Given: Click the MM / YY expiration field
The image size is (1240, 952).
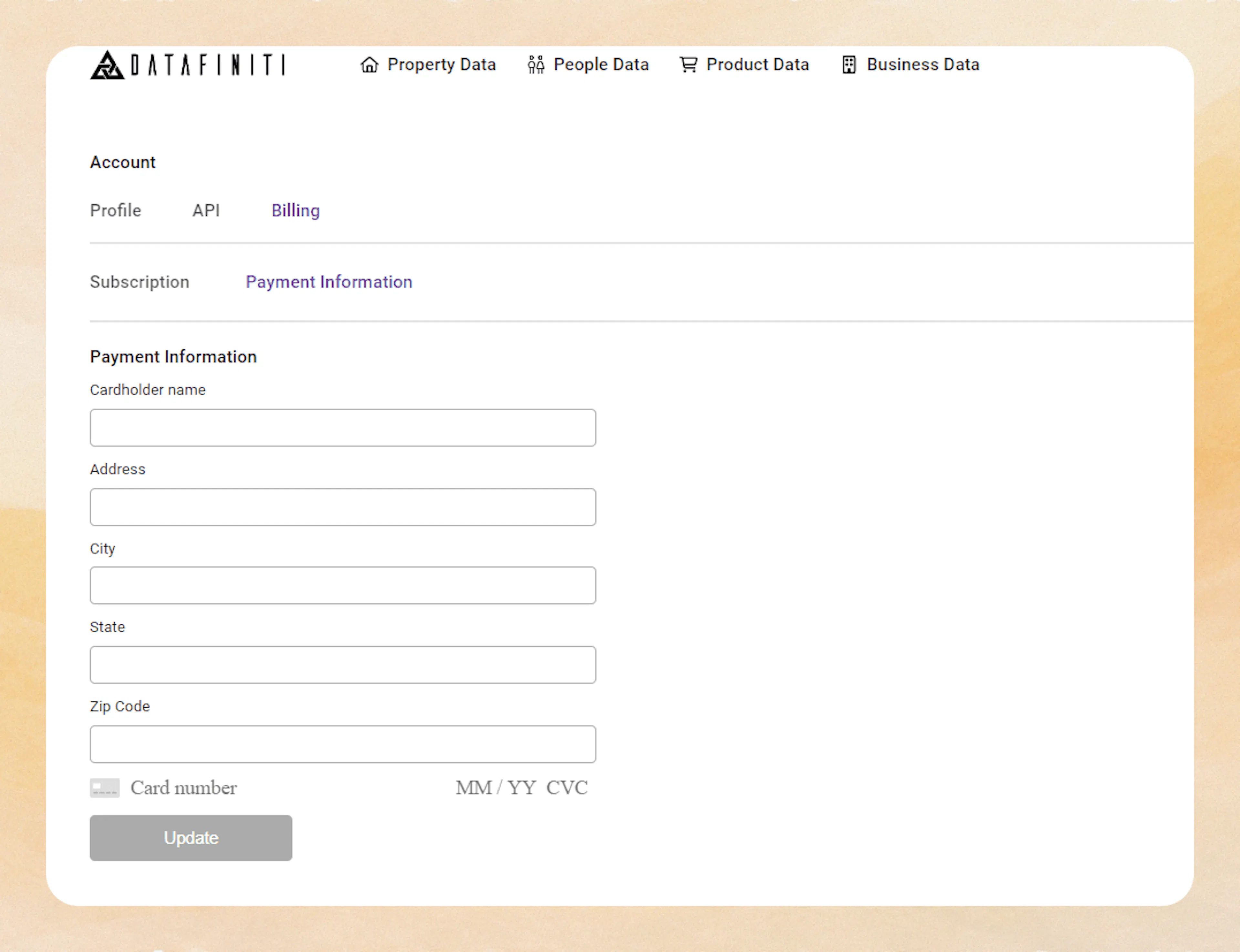Looking at the screenshot, I should point(495,788).
